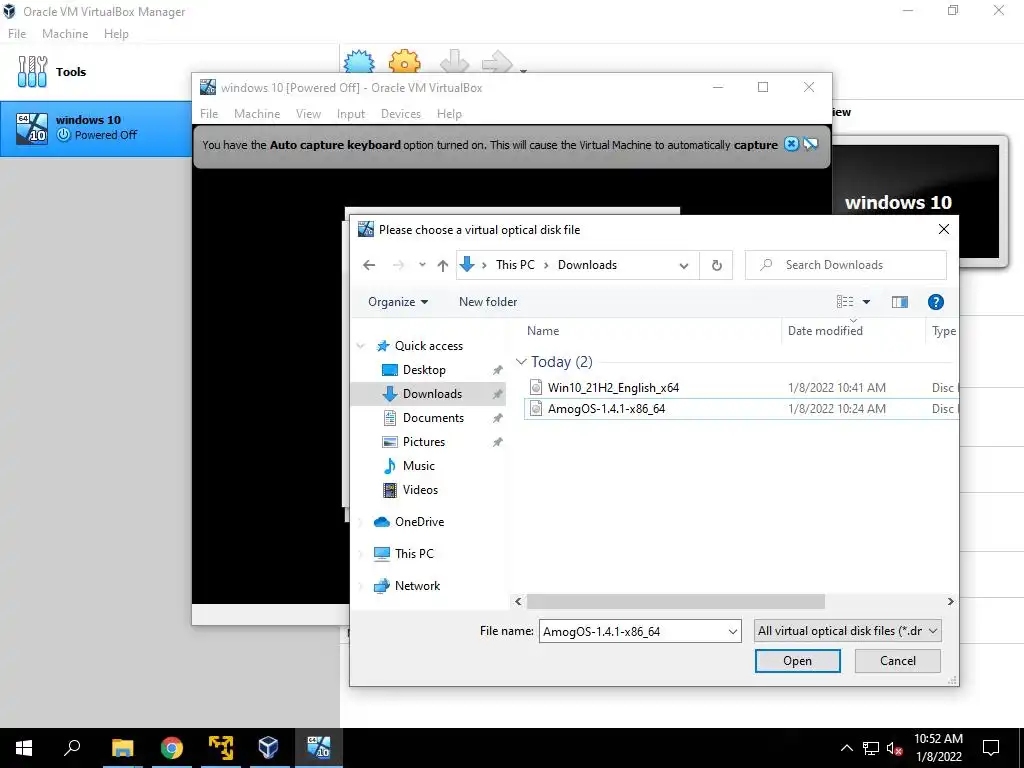Open Google Chrome from the taskbar
1024x768 pixels.
click(x=172, y=748)
